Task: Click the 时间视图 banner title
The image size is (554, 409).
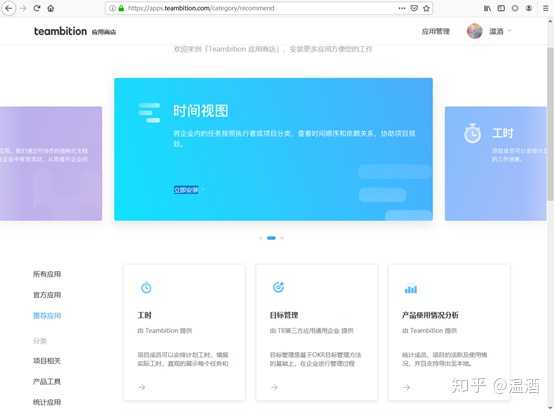Action: tap(200, 111)
